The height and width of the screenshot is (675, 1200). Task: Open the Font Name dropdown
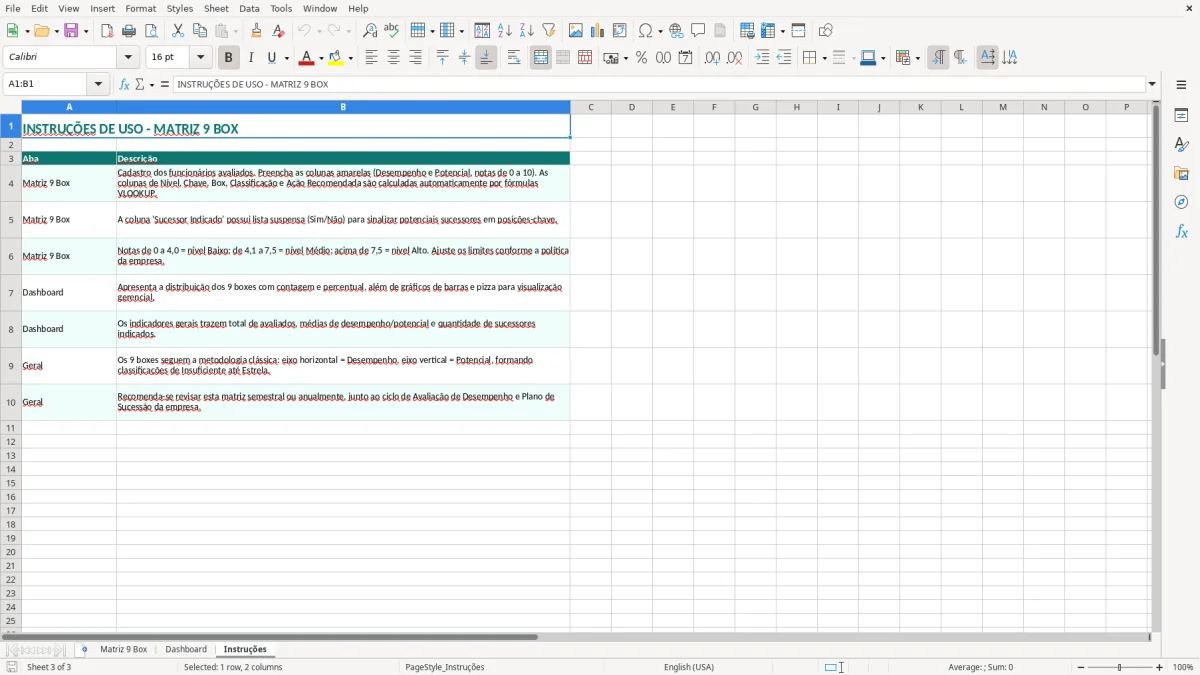(x=128, y=58)
